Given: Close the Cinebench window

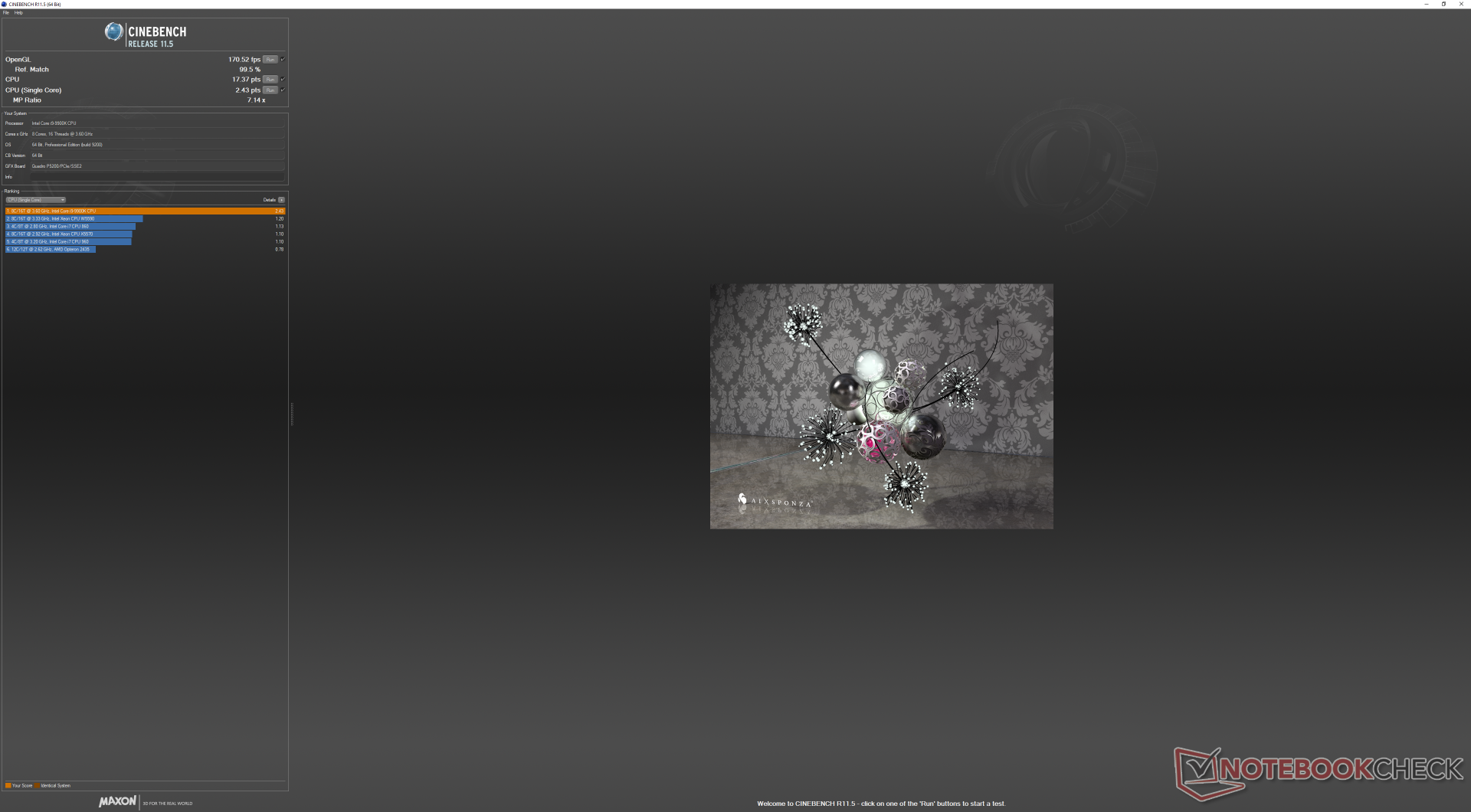Looking at the screenshot, I should 1462,4.
